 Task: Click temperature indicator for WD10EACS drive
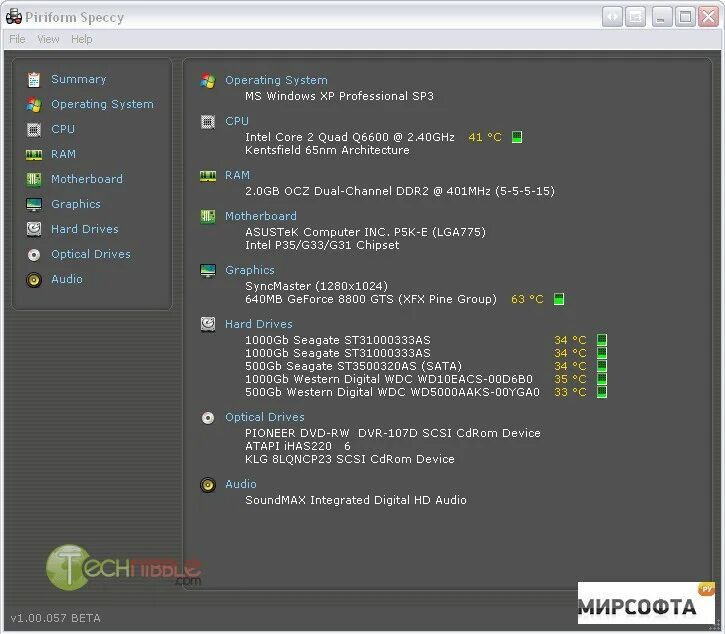pos(602,379)
